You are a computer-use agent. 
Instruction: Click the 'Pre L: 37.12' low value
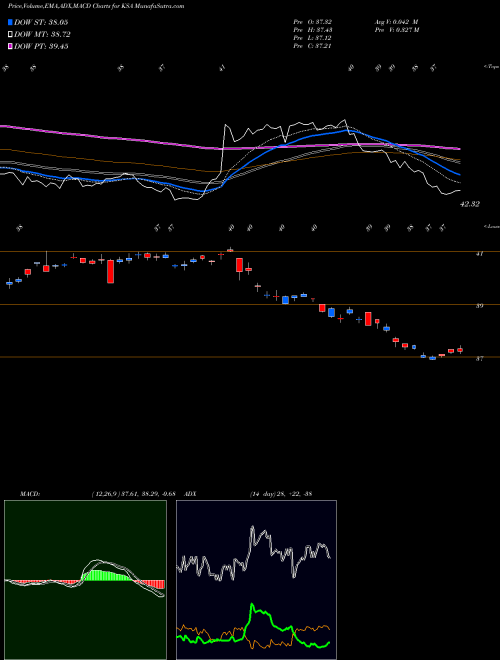[313, 38]
